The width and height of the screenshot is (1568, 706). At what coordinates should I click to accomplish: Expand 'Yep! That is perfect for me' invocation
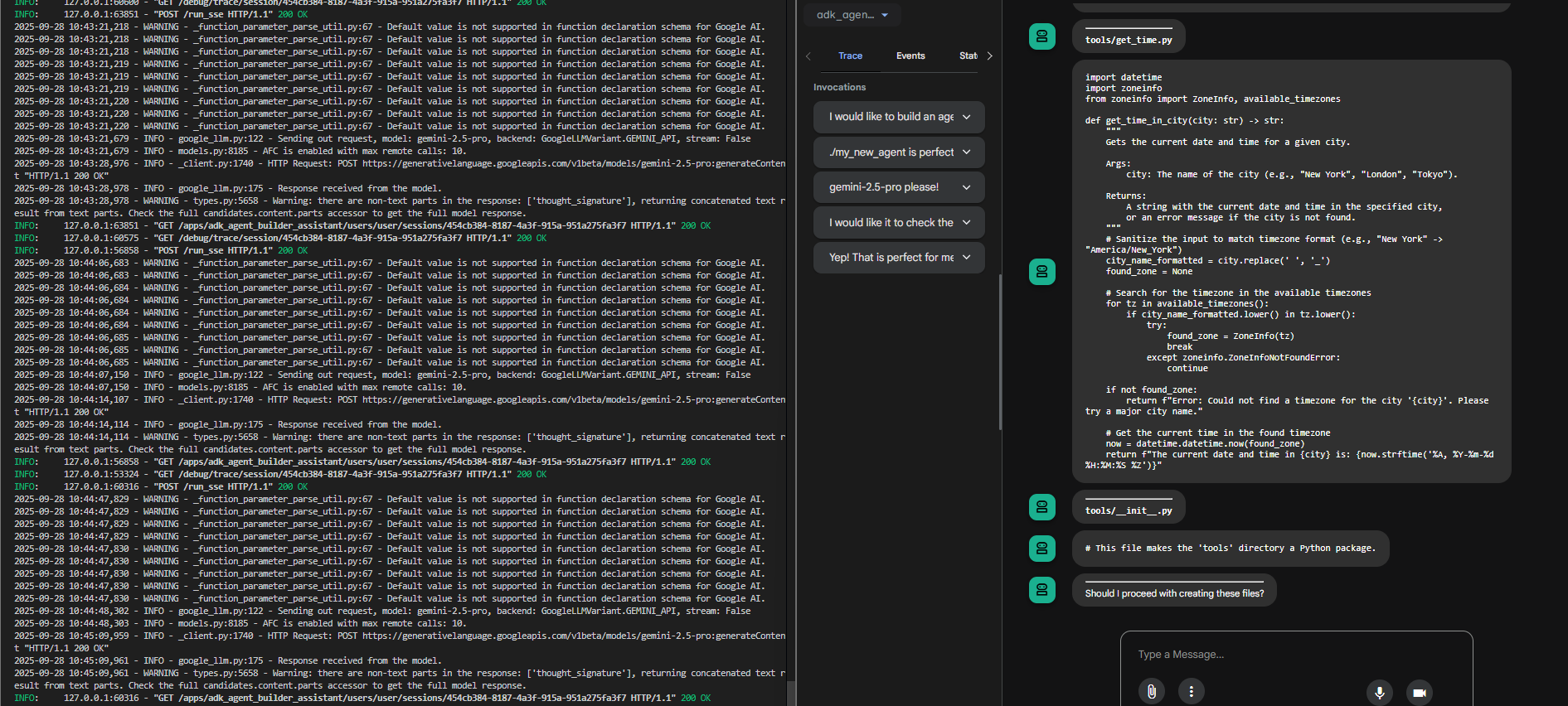pos(899,258)
